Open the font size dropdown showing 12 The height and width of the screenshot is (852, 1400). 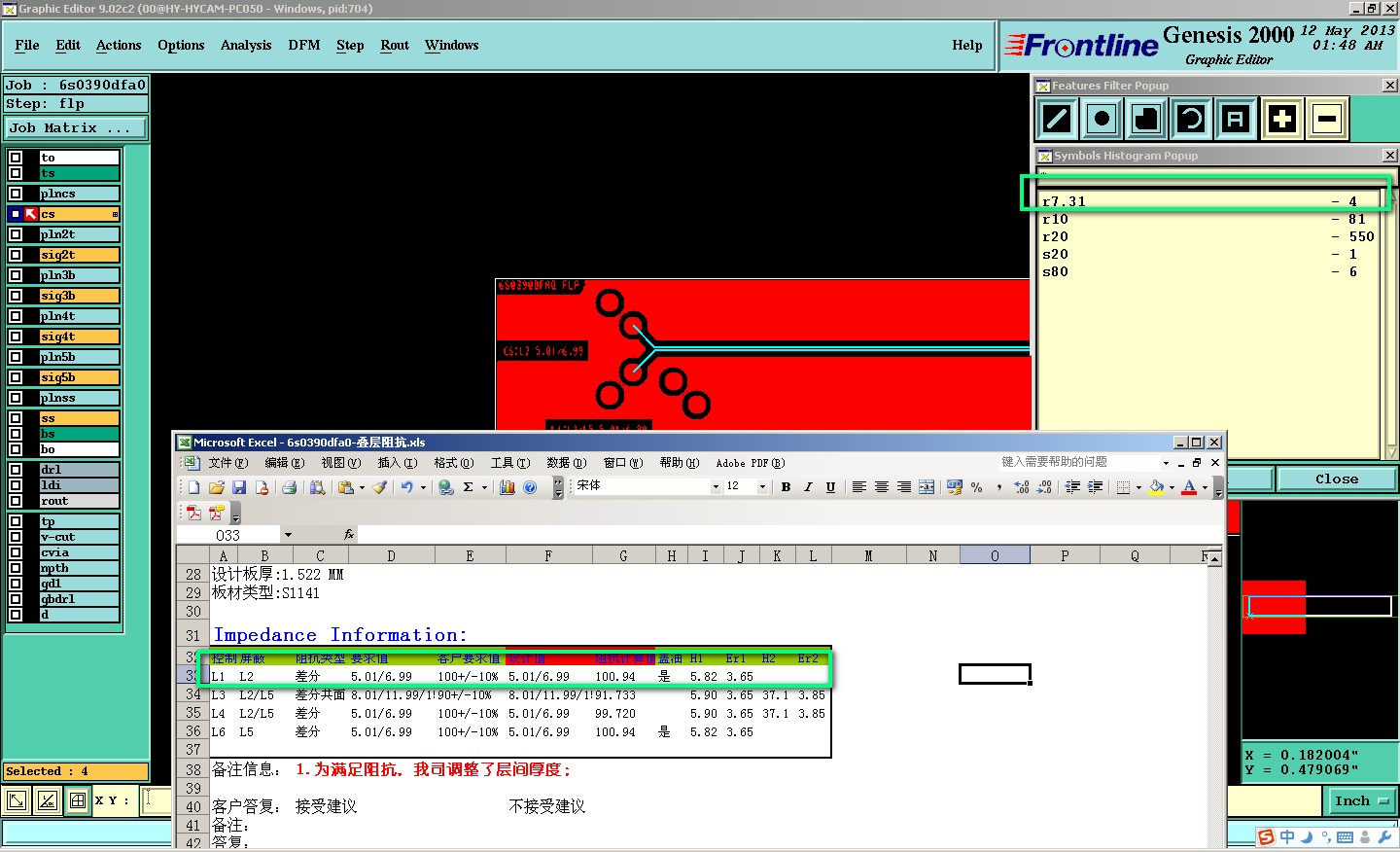tap(762, 487)
